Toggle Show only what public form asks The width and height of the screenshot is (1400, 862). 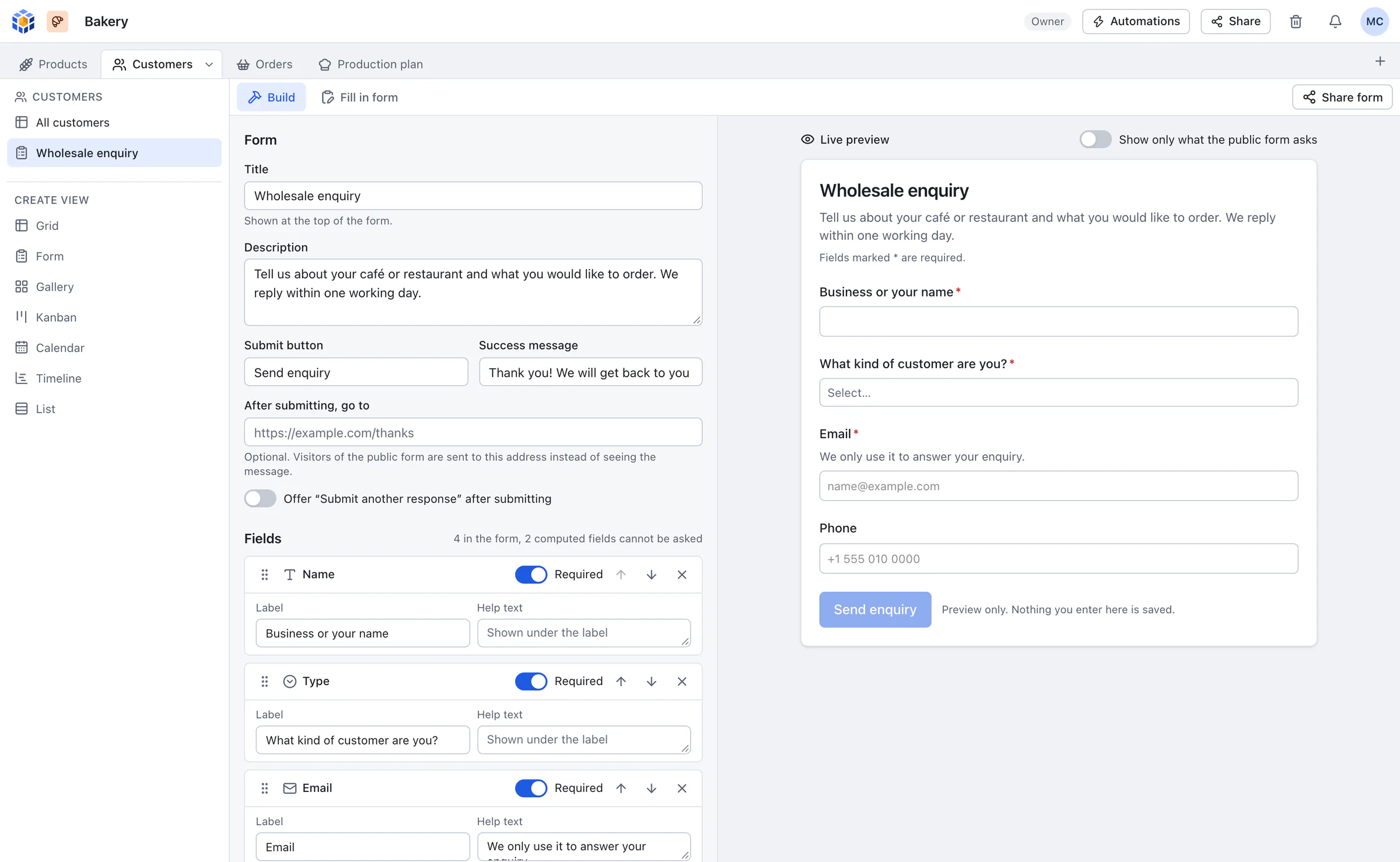click(1095, 139)
